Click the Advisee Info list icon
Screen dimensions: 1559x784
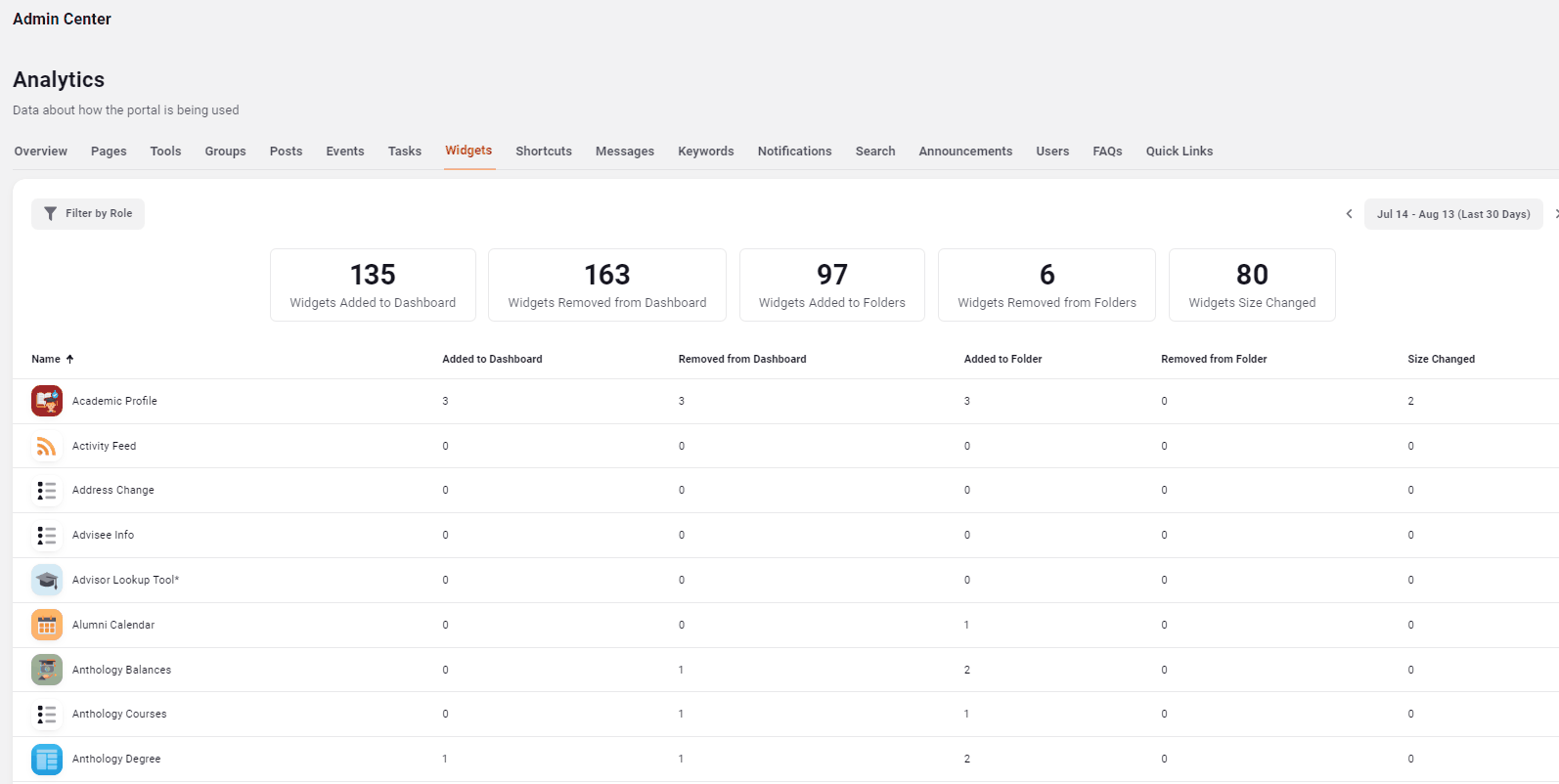(47, 536)
